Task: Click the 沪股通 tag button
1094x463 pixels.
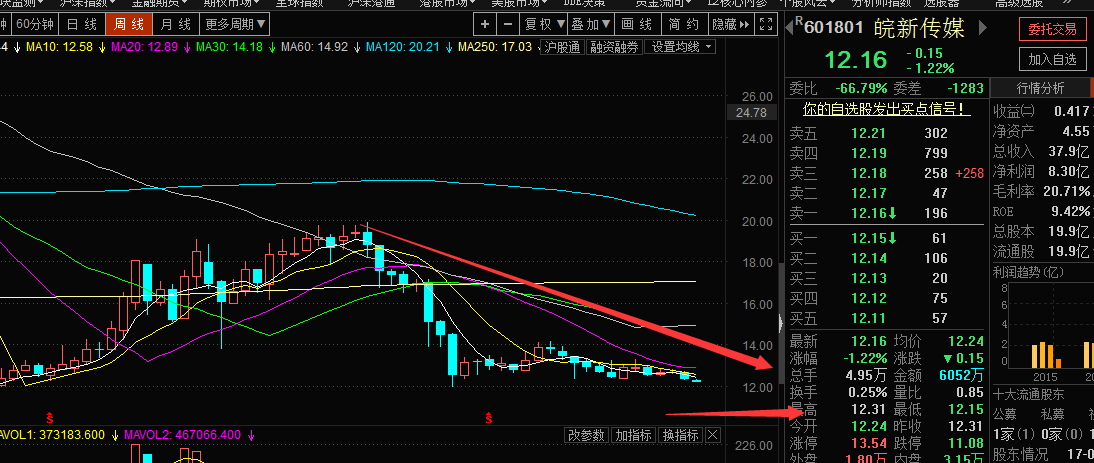Action: point(563,47)
